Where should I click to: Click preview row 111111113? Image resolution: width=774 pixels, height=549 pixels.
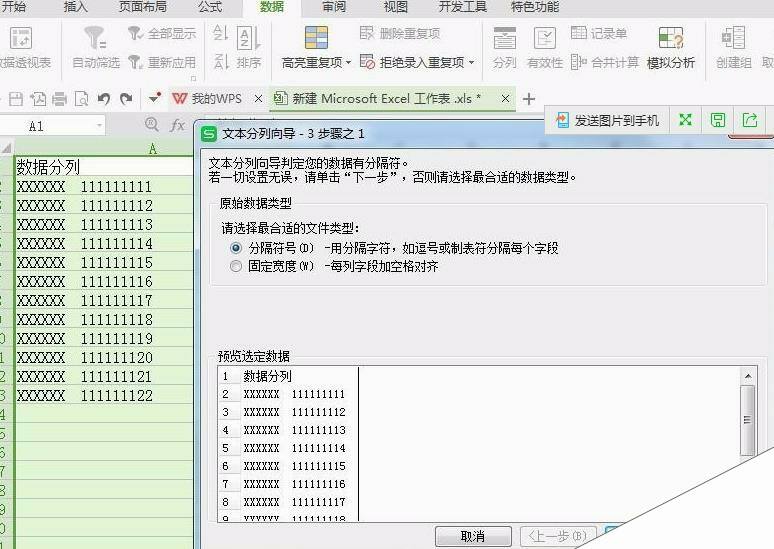295,430
